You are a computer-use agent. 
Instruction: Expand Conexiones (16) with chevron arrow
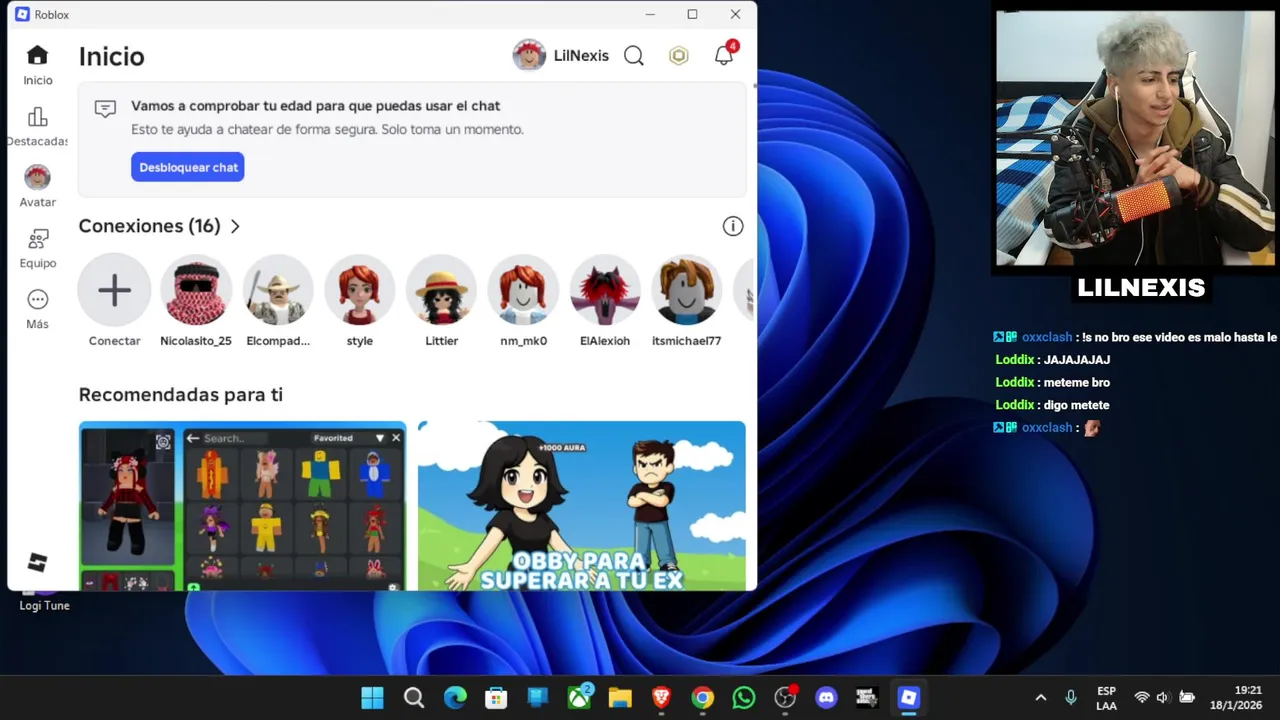235,227
